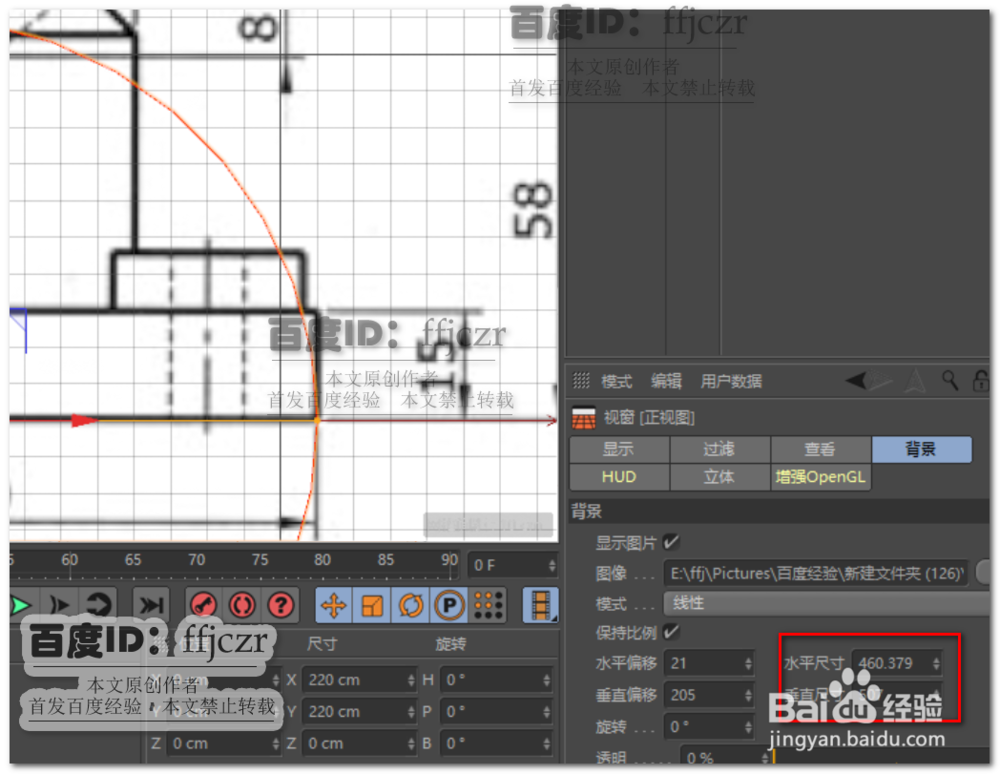The image size is (1000, 774).
Task: Adjust the 垂直偏移 stepper arrows
Action: pos(749,695)
